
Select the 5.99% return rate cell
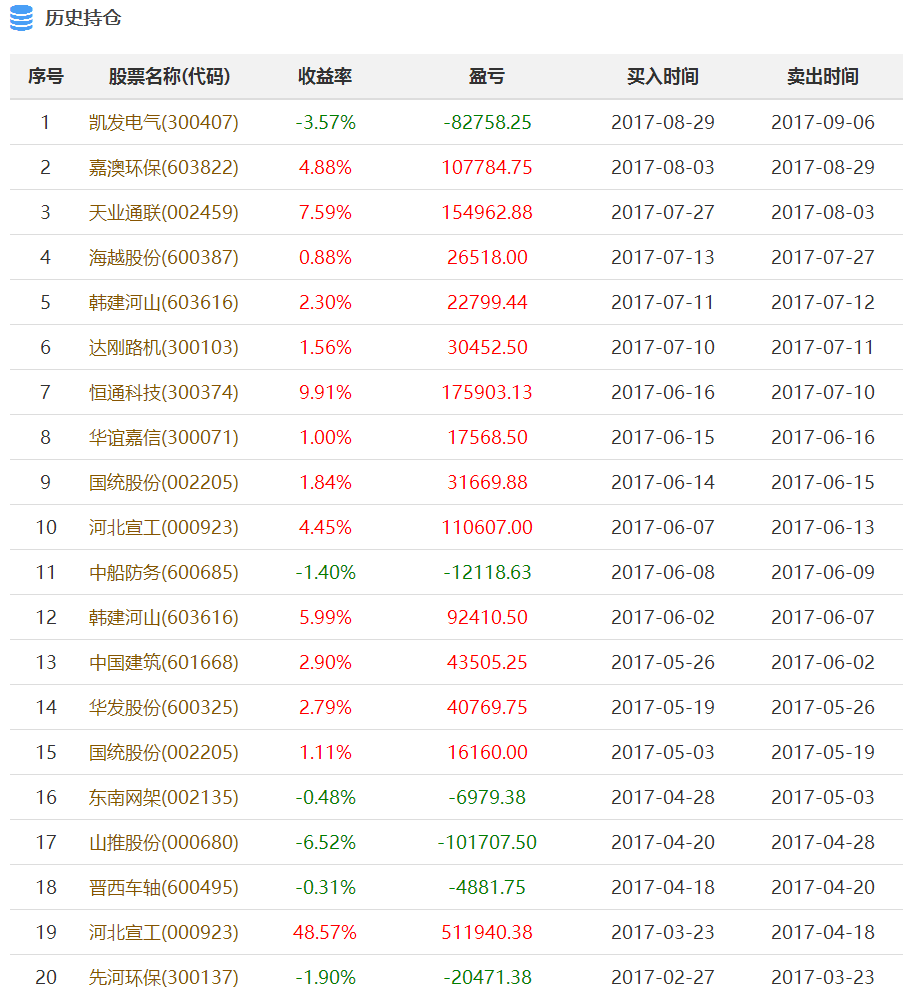[325, 617]
